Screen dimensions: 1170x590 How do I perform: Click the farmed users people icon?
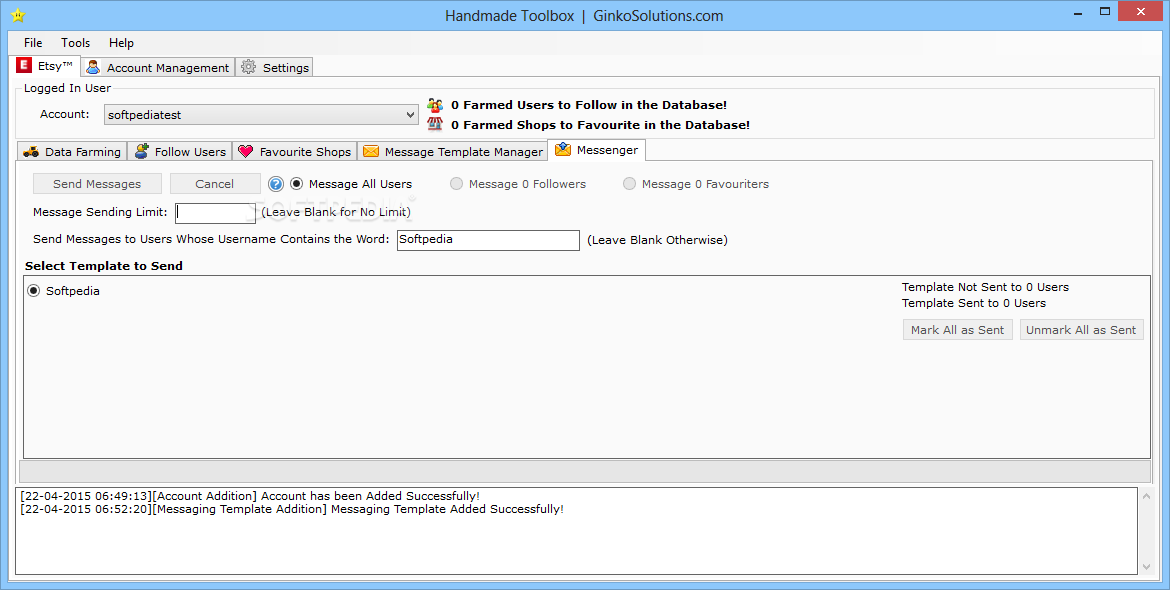point(435,105)
